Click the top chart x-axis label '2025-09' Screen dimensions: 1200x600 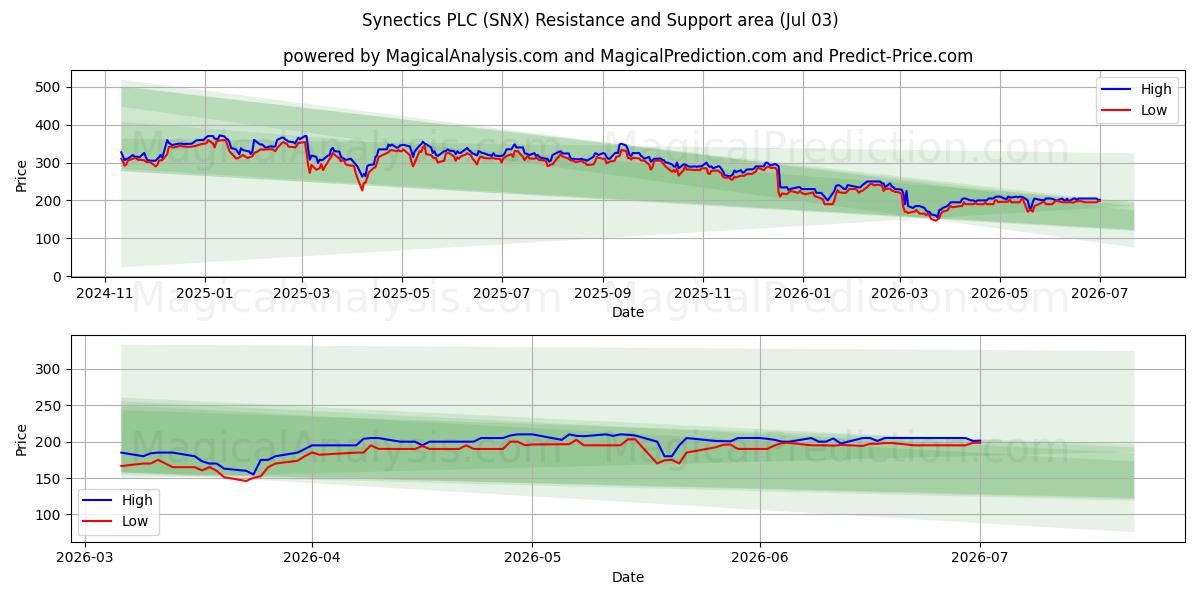[x=603, y=295]
